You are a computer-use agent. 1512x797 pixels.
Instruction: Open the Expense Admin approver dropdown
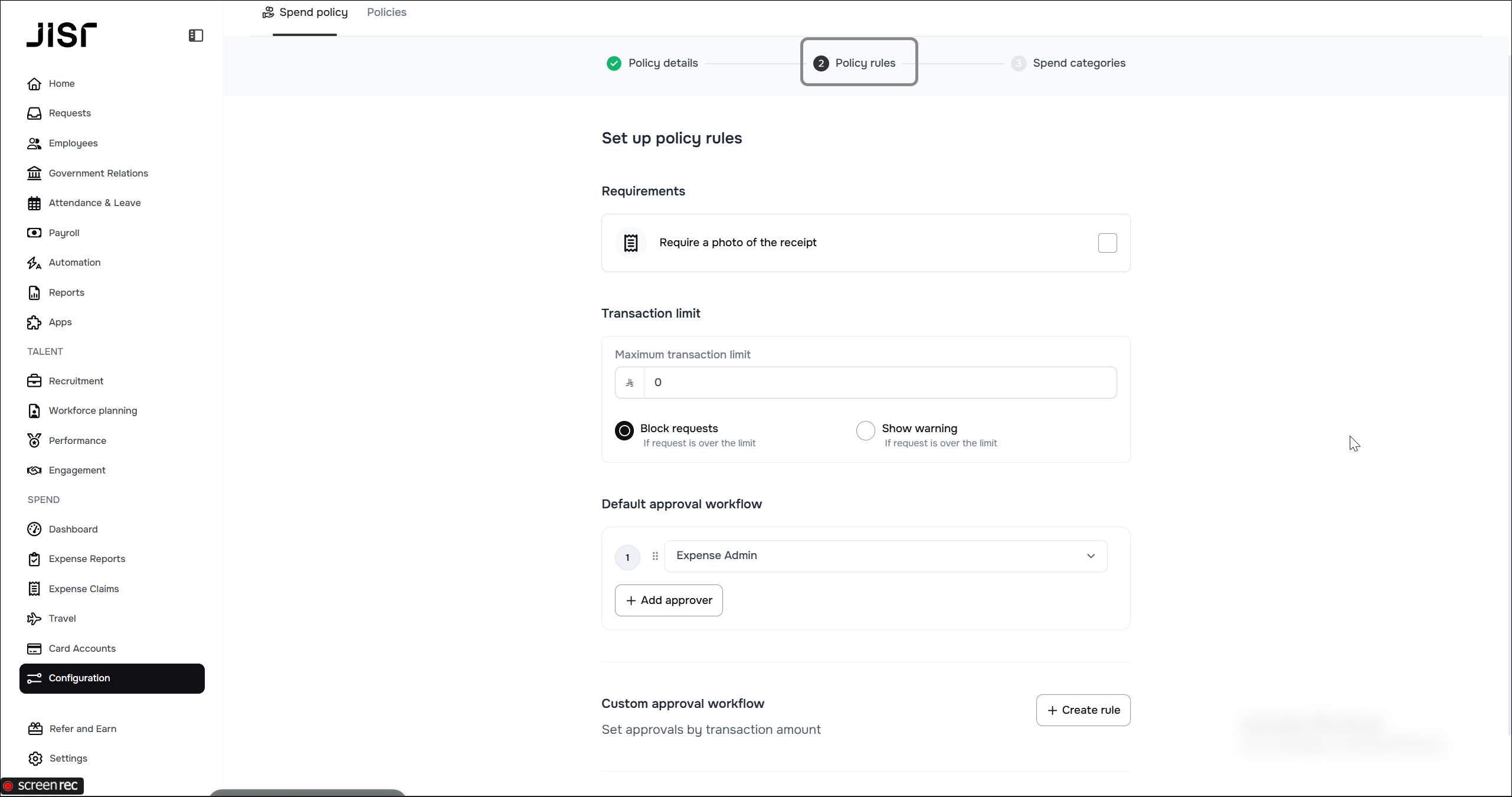[885, 556]
